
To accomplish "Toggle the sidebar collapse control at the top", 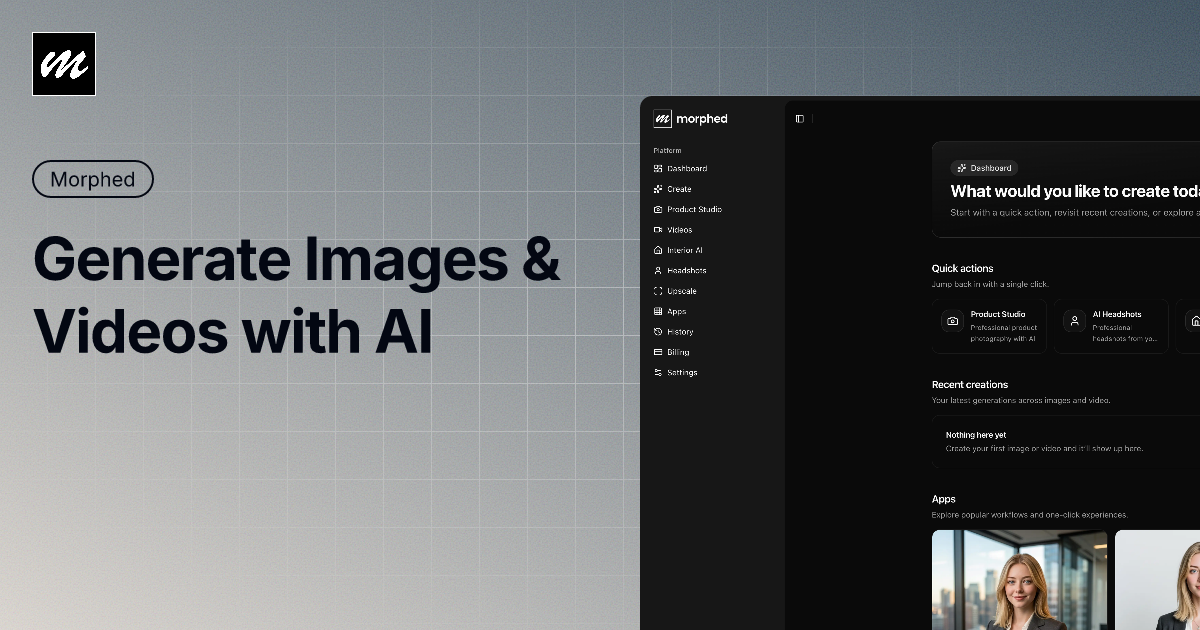I will click(x=800, y=118).
